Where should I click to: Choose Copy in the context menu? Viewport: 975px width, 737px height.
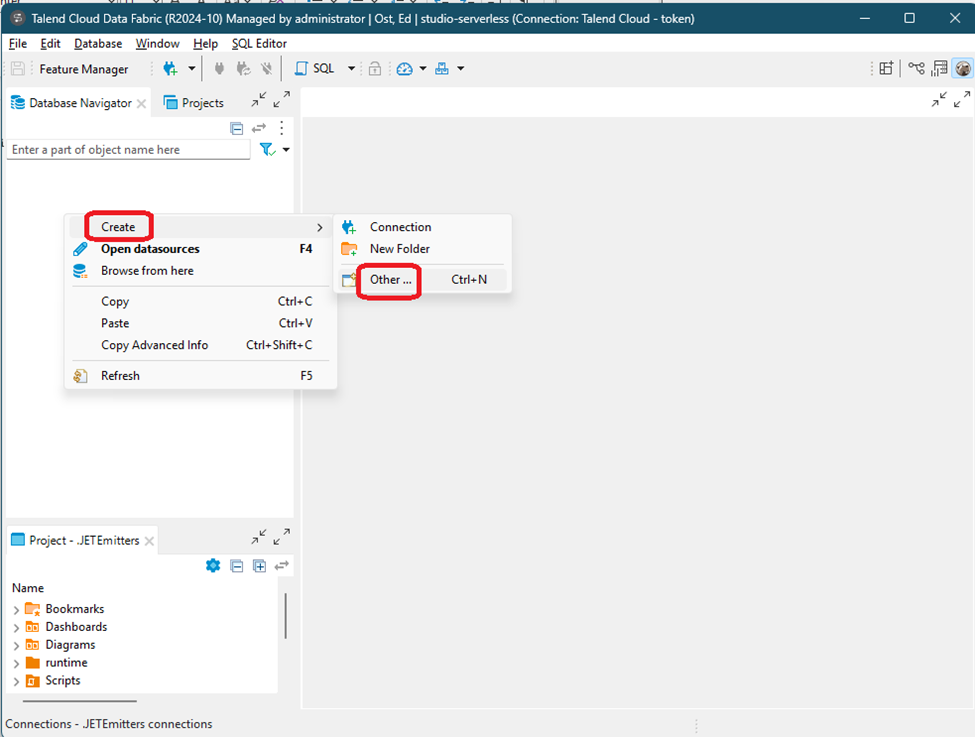[200, 302]
